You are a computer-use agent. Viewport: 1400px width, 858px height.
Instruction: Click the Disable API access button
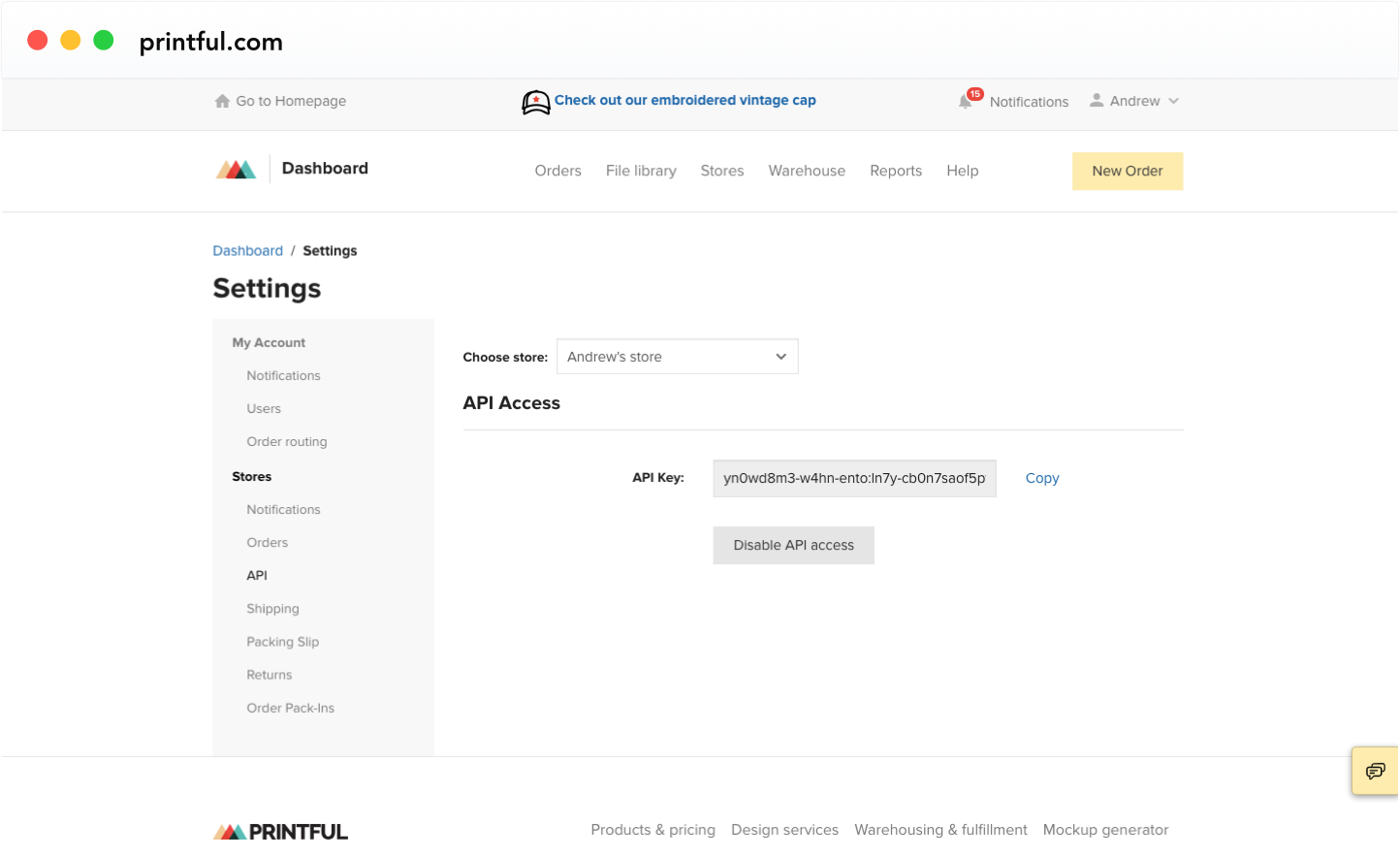click(794, 545)
